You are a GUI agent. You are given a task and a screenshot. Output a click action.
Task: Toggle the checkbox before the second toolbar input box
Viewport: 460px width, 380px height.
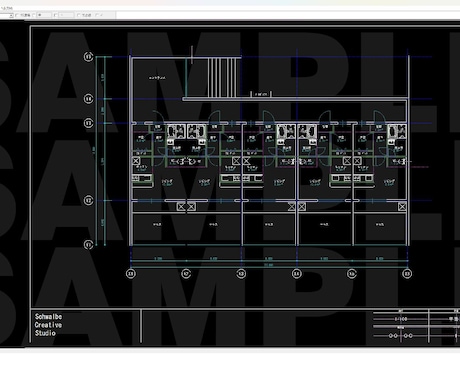(55, 15)
